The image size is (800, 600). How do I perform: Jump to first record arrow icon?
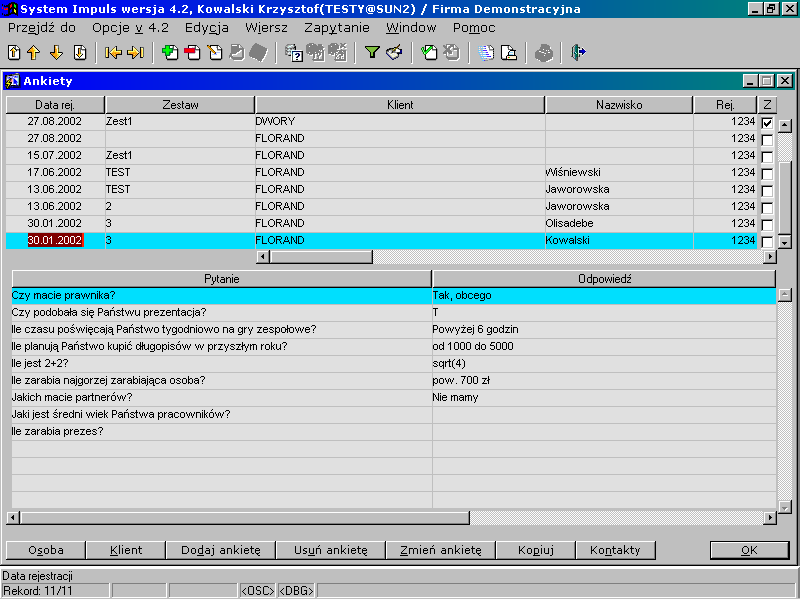[113, 53]
